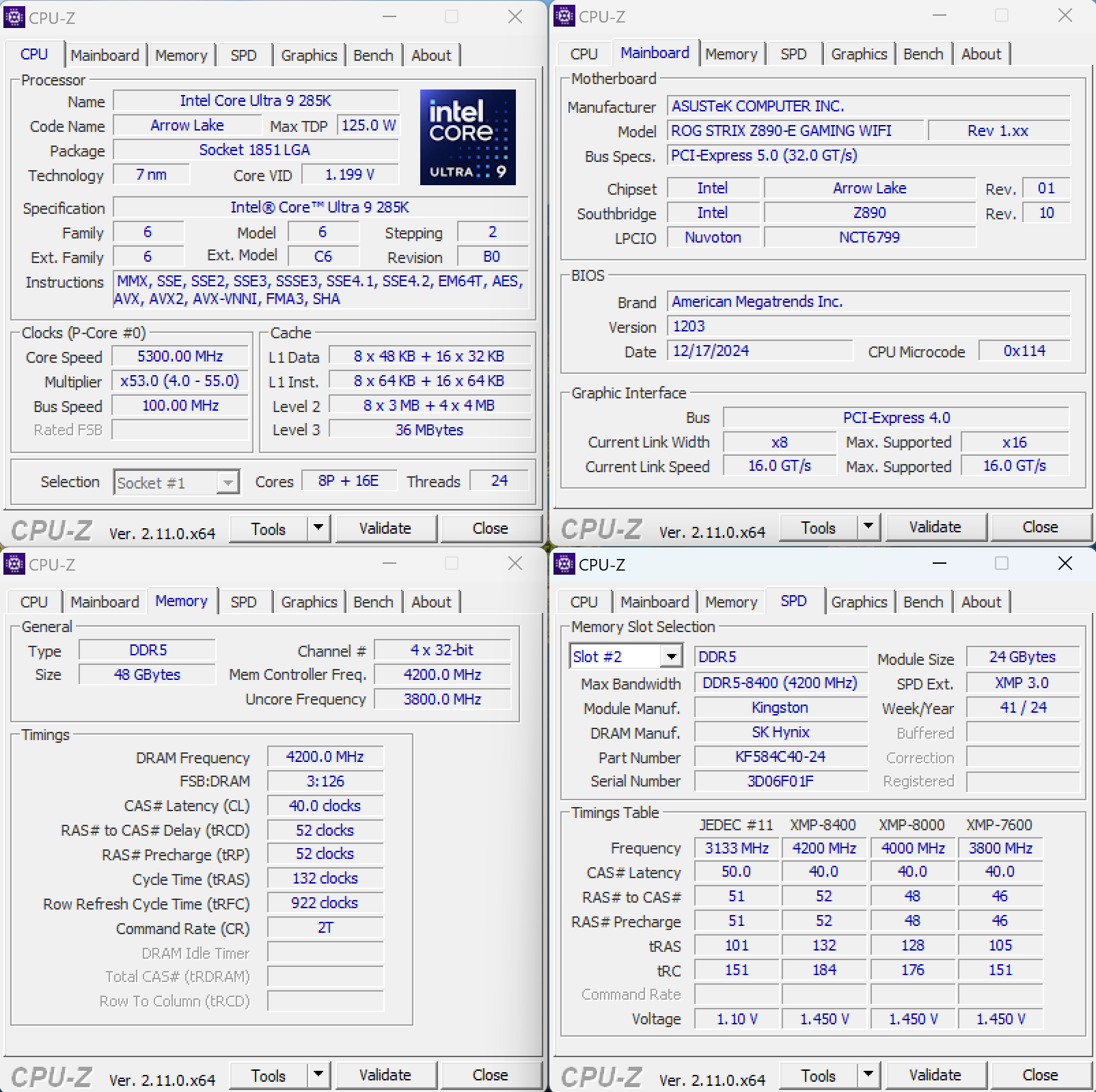Image resolution: width=1096 pixels, height=1092 pixels.
Task: Switch to CPU tab in the Mainboard window
Action: tap(584, 54)
